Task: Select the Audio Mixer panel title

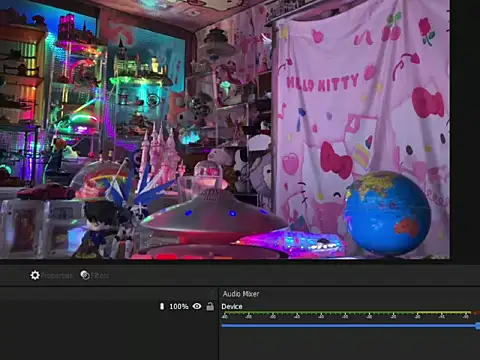Action: 241,294
